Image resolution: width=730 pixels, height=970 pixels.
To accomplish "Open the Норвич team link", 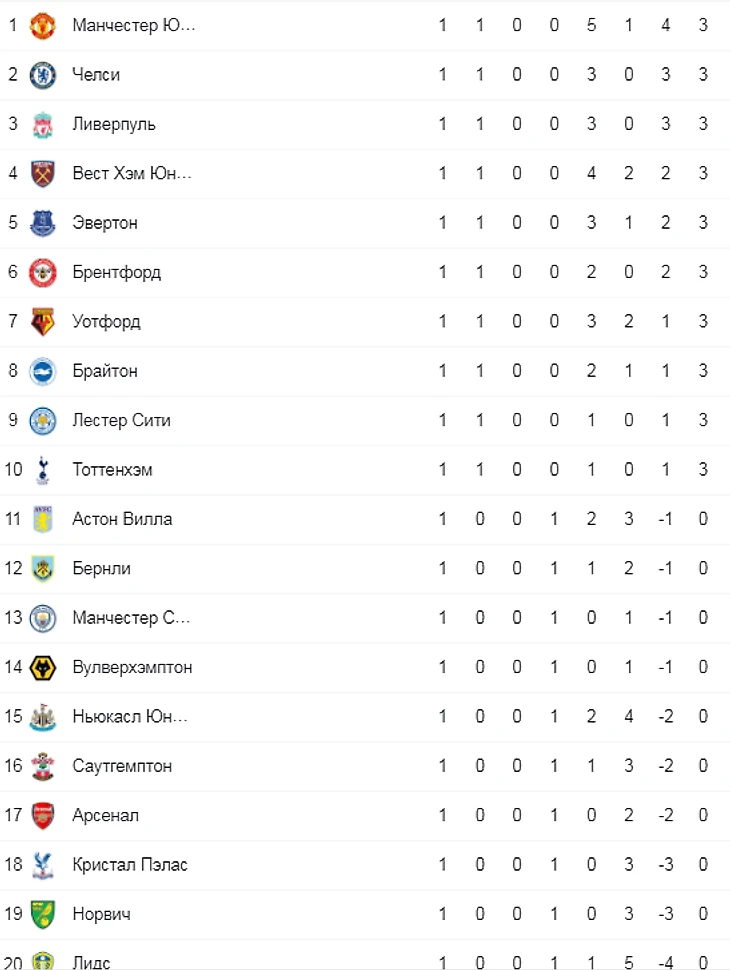I will pyautogui.click(x=101, y=914).
